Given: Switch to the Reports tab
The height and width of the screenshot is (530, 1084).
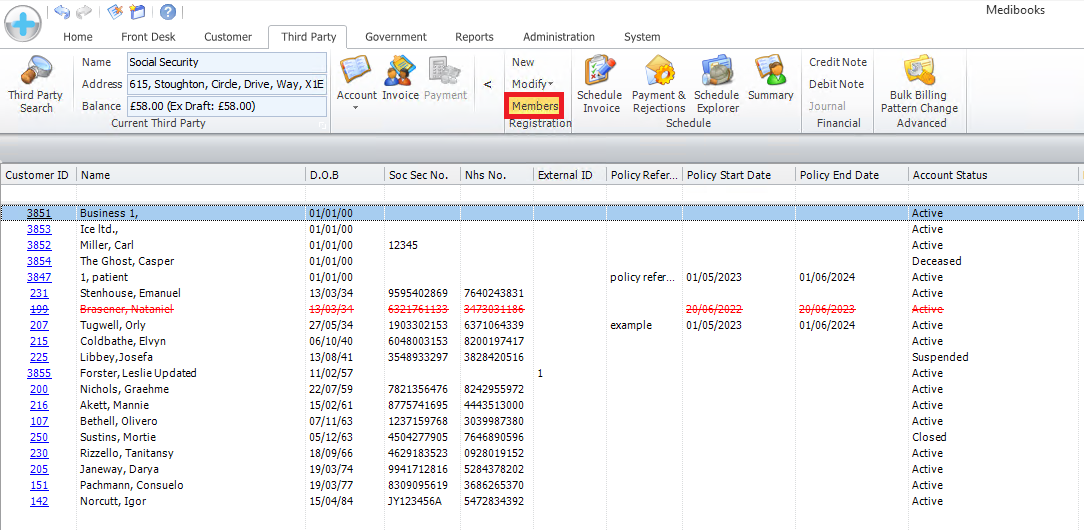Looking at the screenshot, I should click(x=474, y=37).
